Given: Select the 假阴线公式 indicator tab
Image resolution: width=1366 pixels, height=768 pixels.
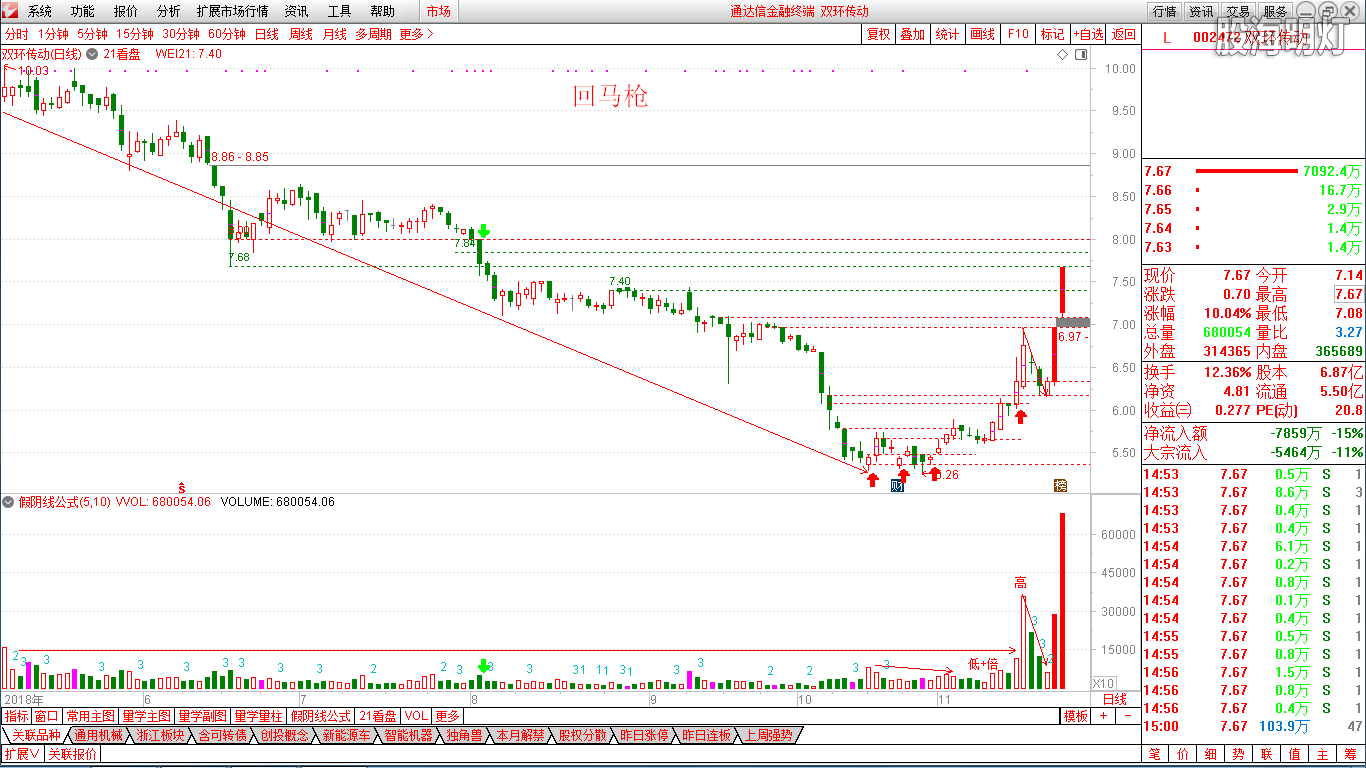Looking at the screenshot, I should pyautogui.click(x=321, y=716).
